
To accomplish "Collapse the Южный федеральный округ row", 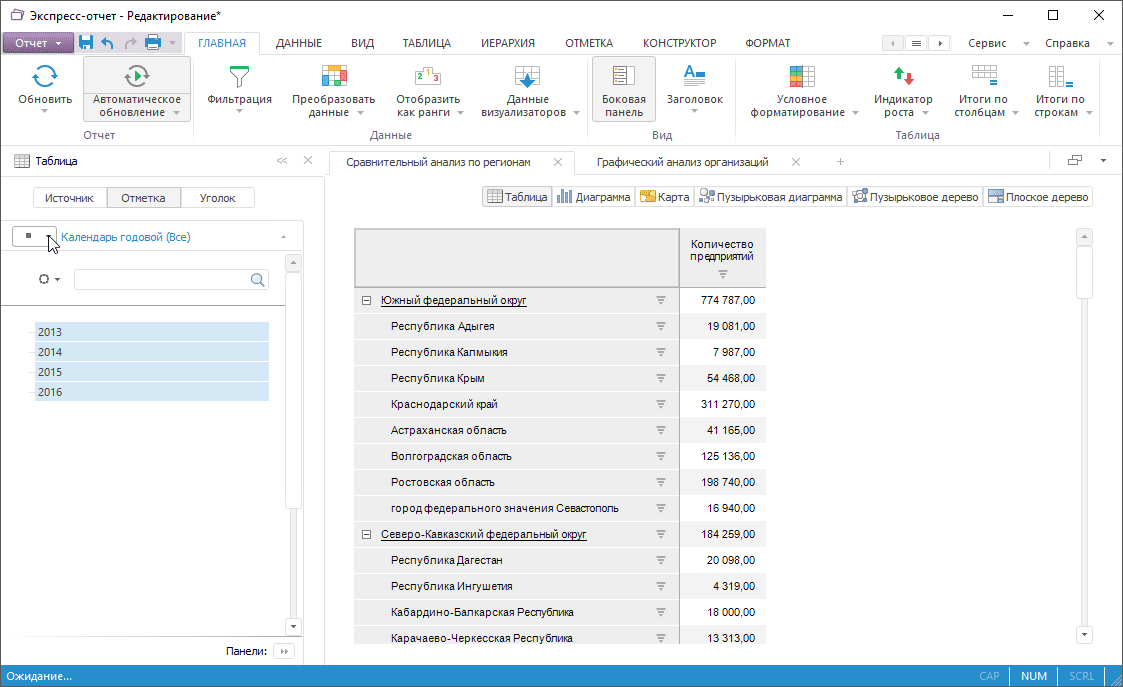I will coord(366,300).
